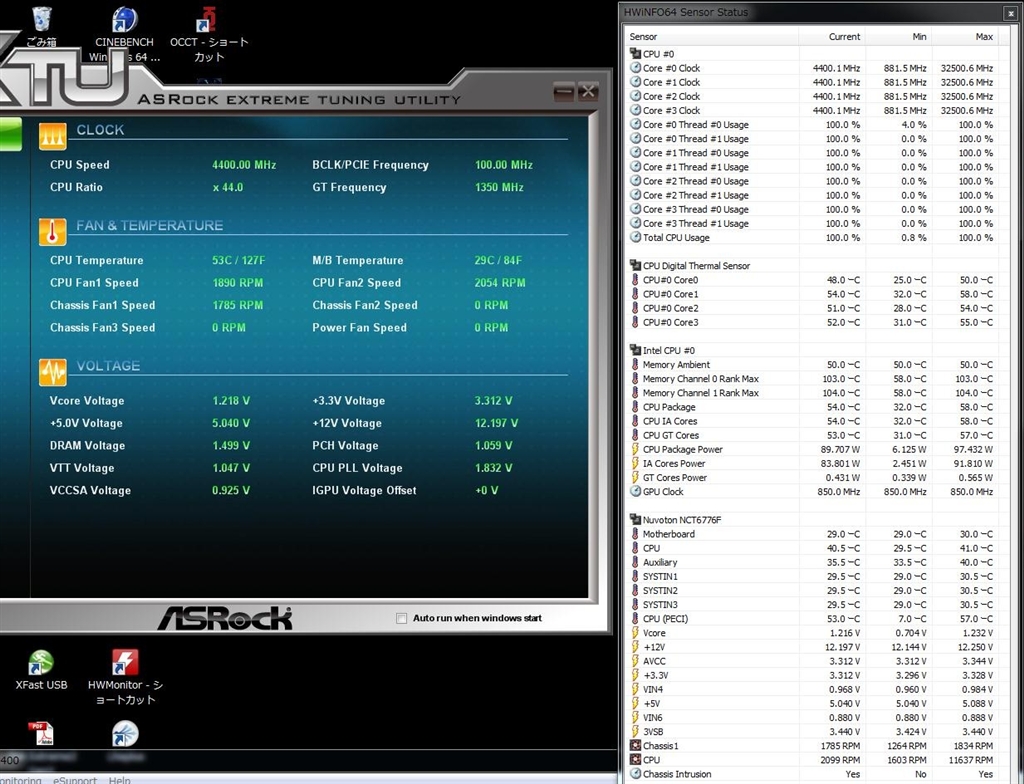Enable Auto run when windows start
Screen dimensions: 1024x784
coord(402,618)
